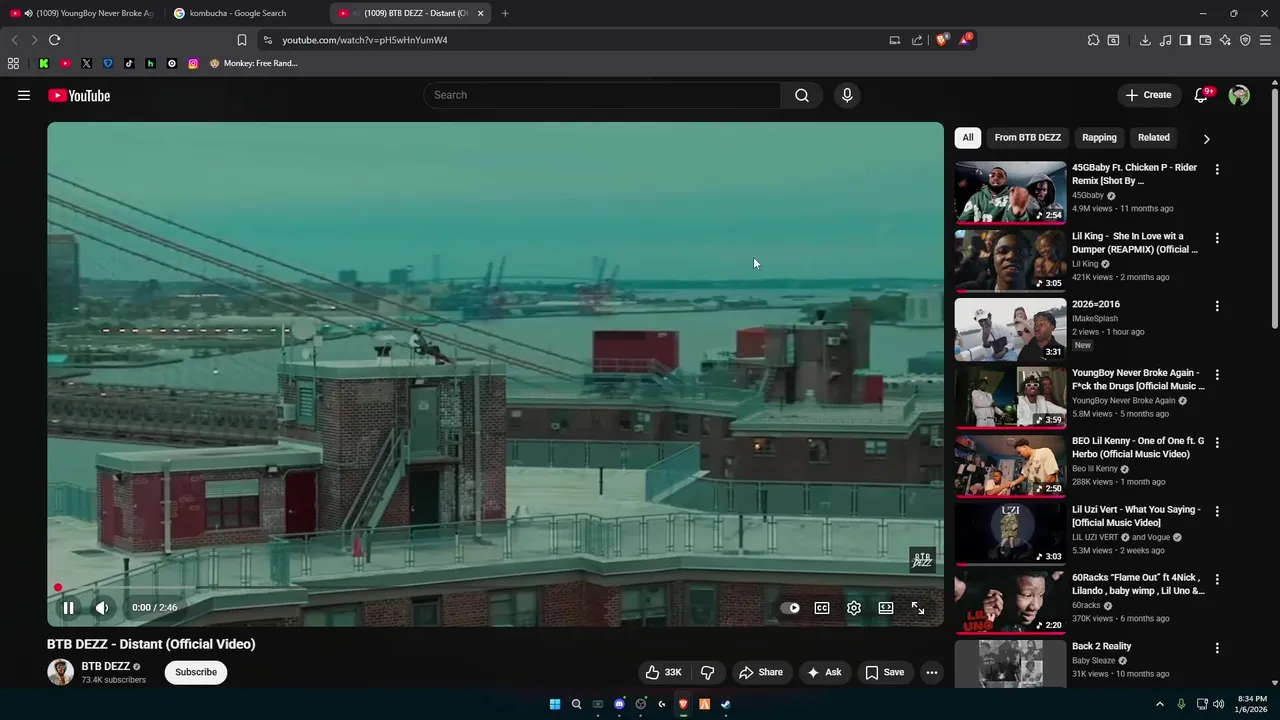Viewport: 1280px width, 720px height.
Task: Open Brave Shields lion icon
Action: pyautogui.click(x=942, y=40)
